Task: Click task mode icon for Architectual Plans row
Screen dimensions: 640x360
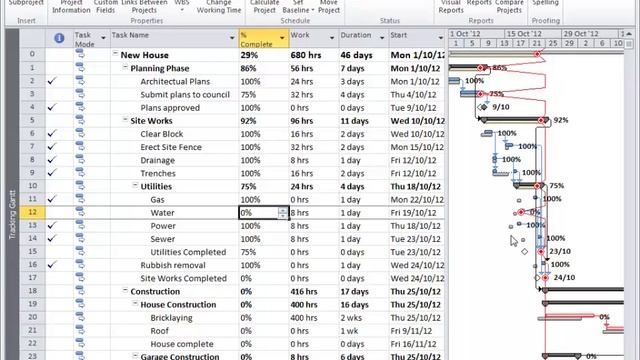Action: (x=80, y=81)
